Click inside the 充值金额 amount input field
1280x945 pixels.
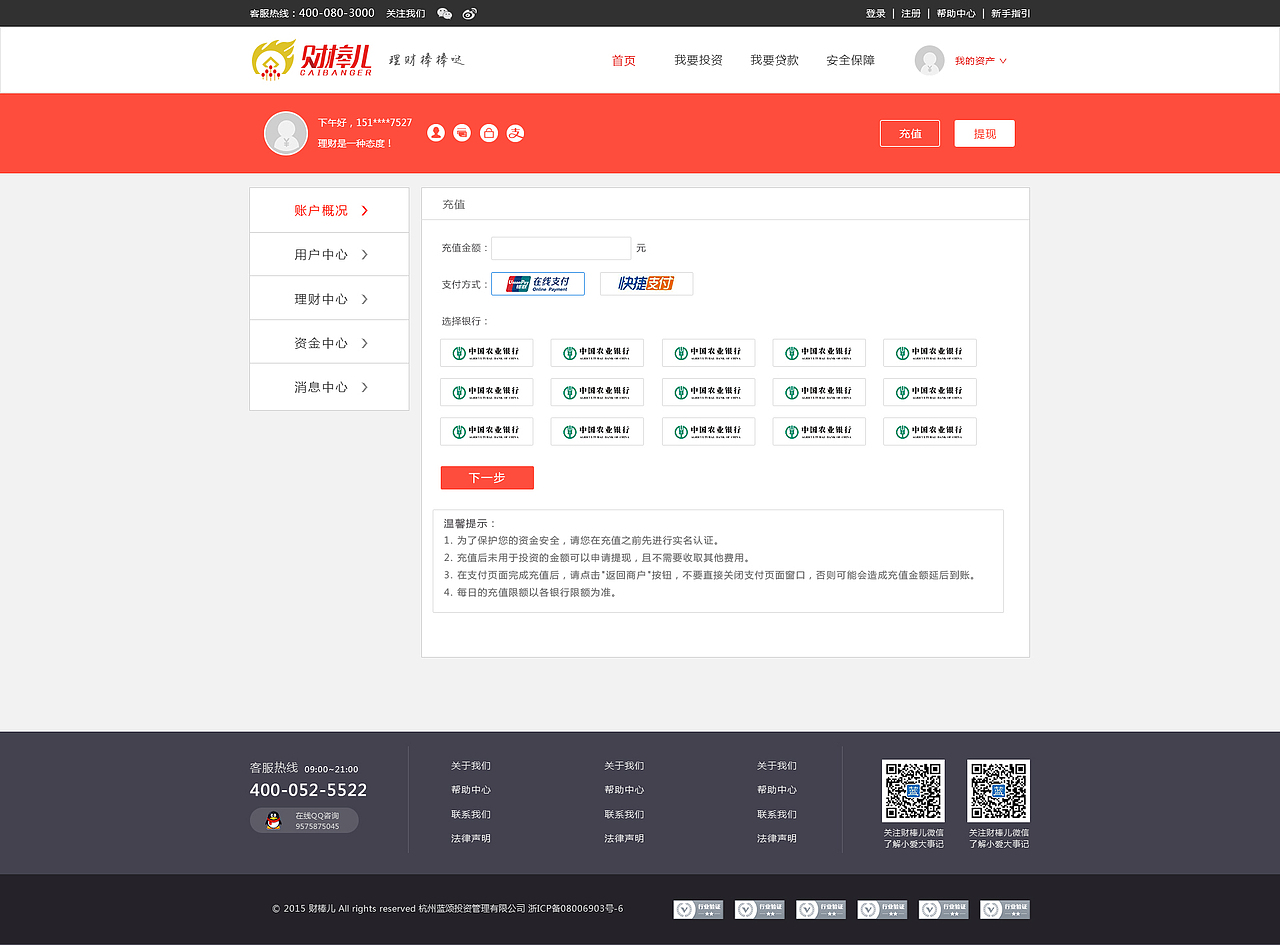click(x=561, y=247)
